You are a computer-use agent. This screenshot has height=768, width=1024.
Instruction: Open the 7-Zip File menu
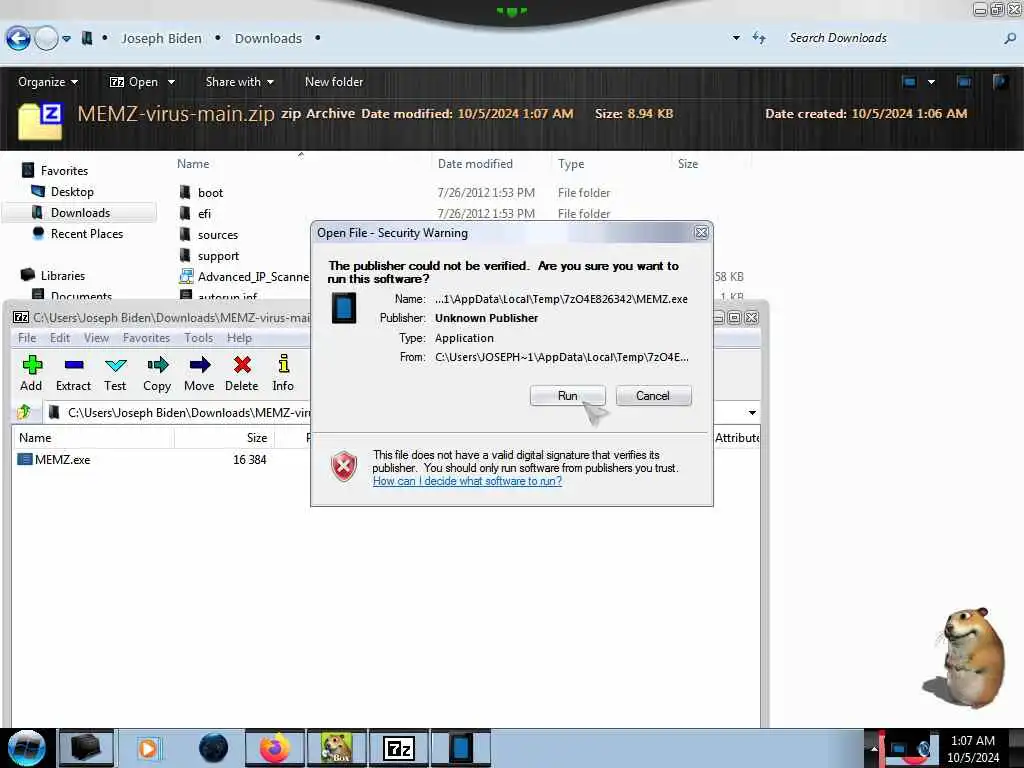coord(27,338)
